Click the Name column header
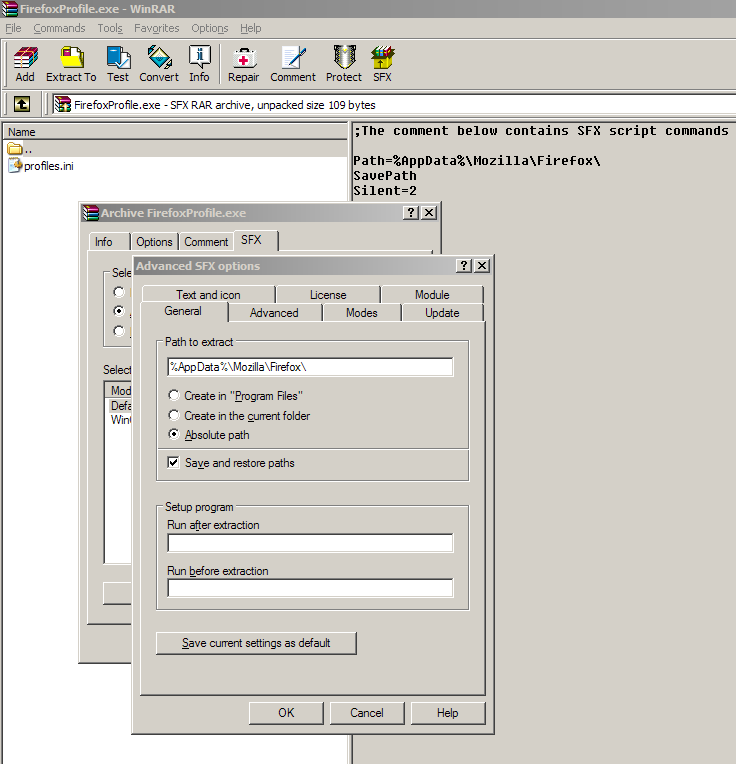Screen dimensions: 736x764 (175, 132)
